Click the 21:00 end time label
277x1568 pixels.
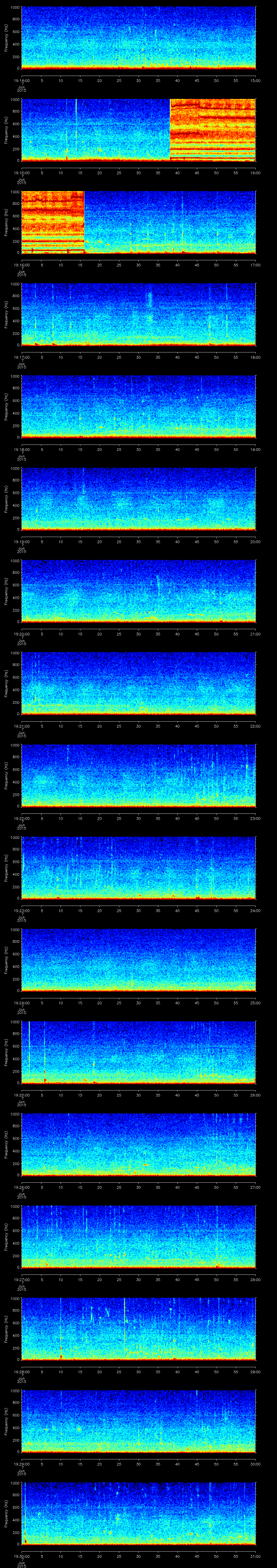255,634
